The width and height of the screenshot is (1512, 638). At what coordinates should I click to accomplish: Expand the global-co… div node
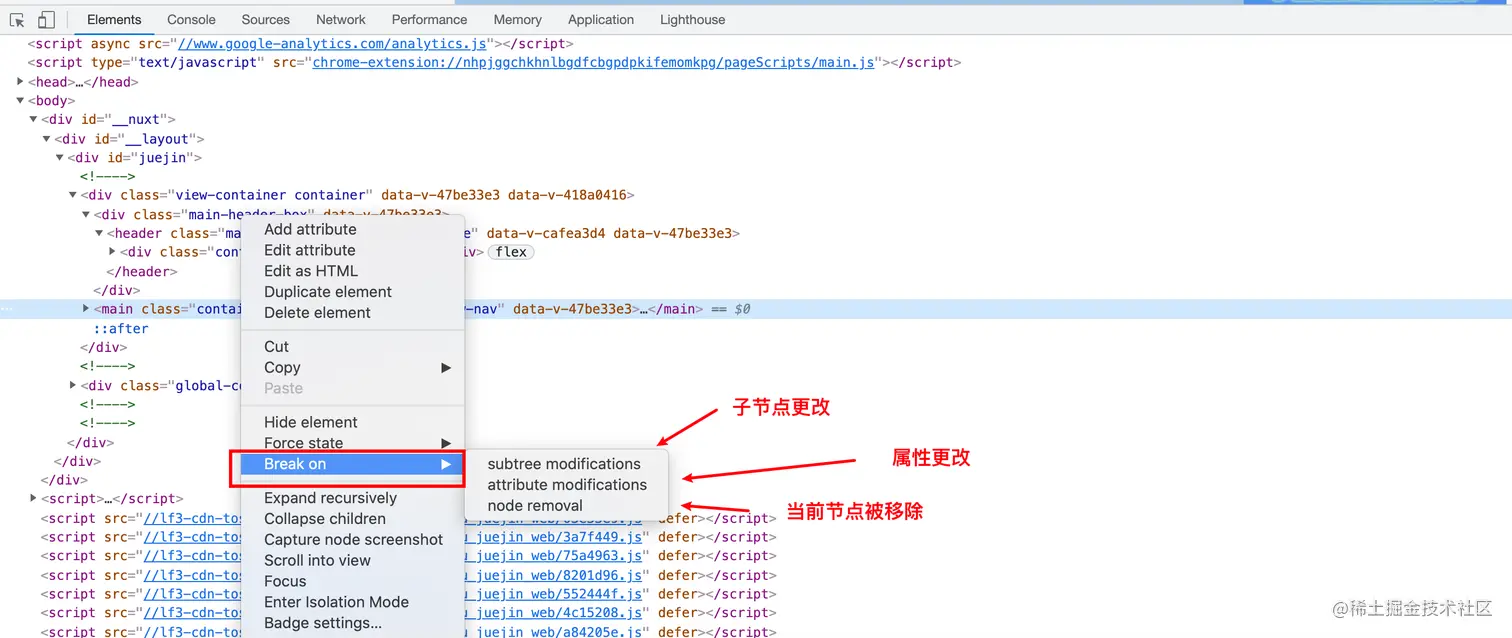point(73,385)
